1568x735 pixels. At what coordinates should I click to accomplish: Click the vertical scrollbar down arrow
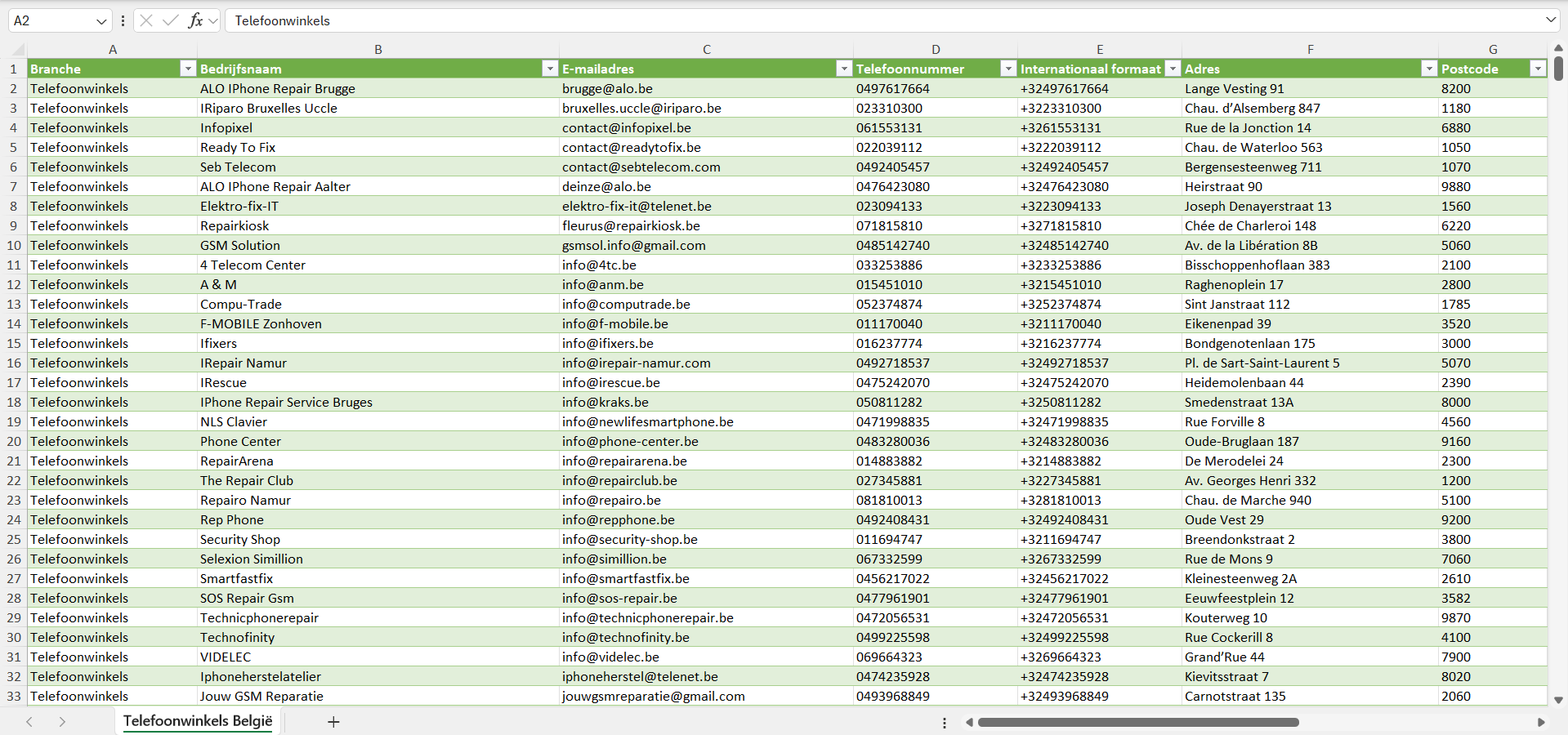pos(1558,700)
